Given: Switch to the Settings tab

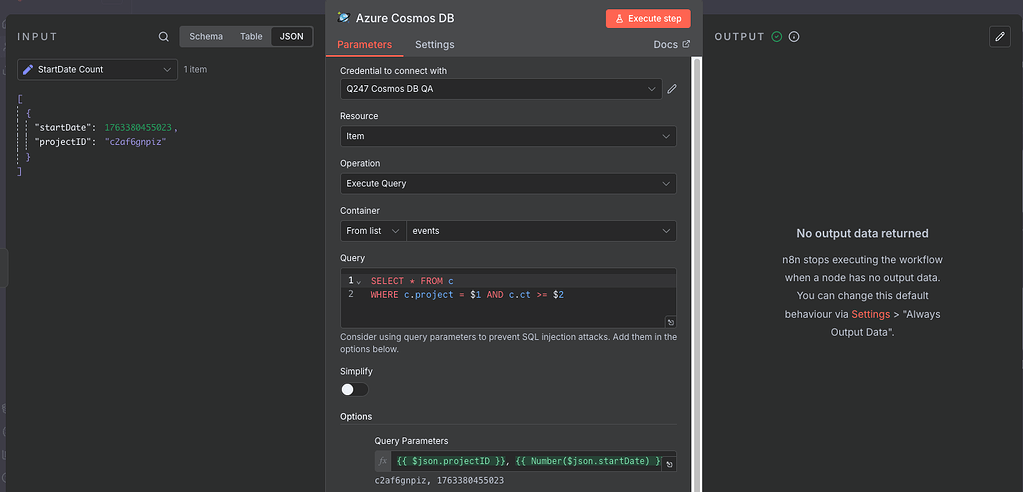Looking at the screenshot, I should tap(434, 45).
